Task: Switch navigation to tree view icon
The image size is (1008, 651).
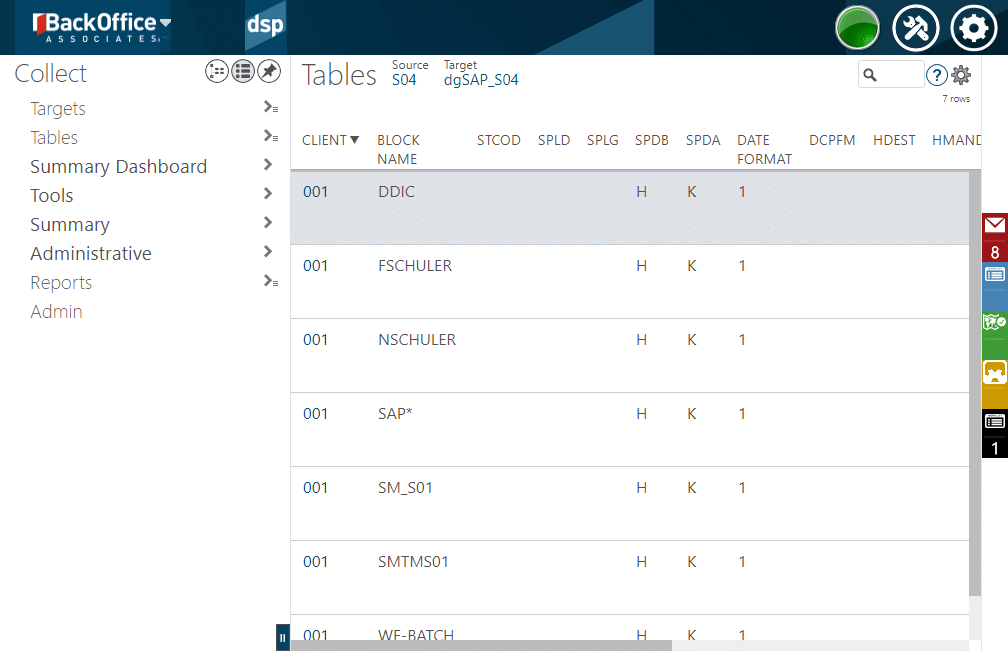Action: point(217,71)
